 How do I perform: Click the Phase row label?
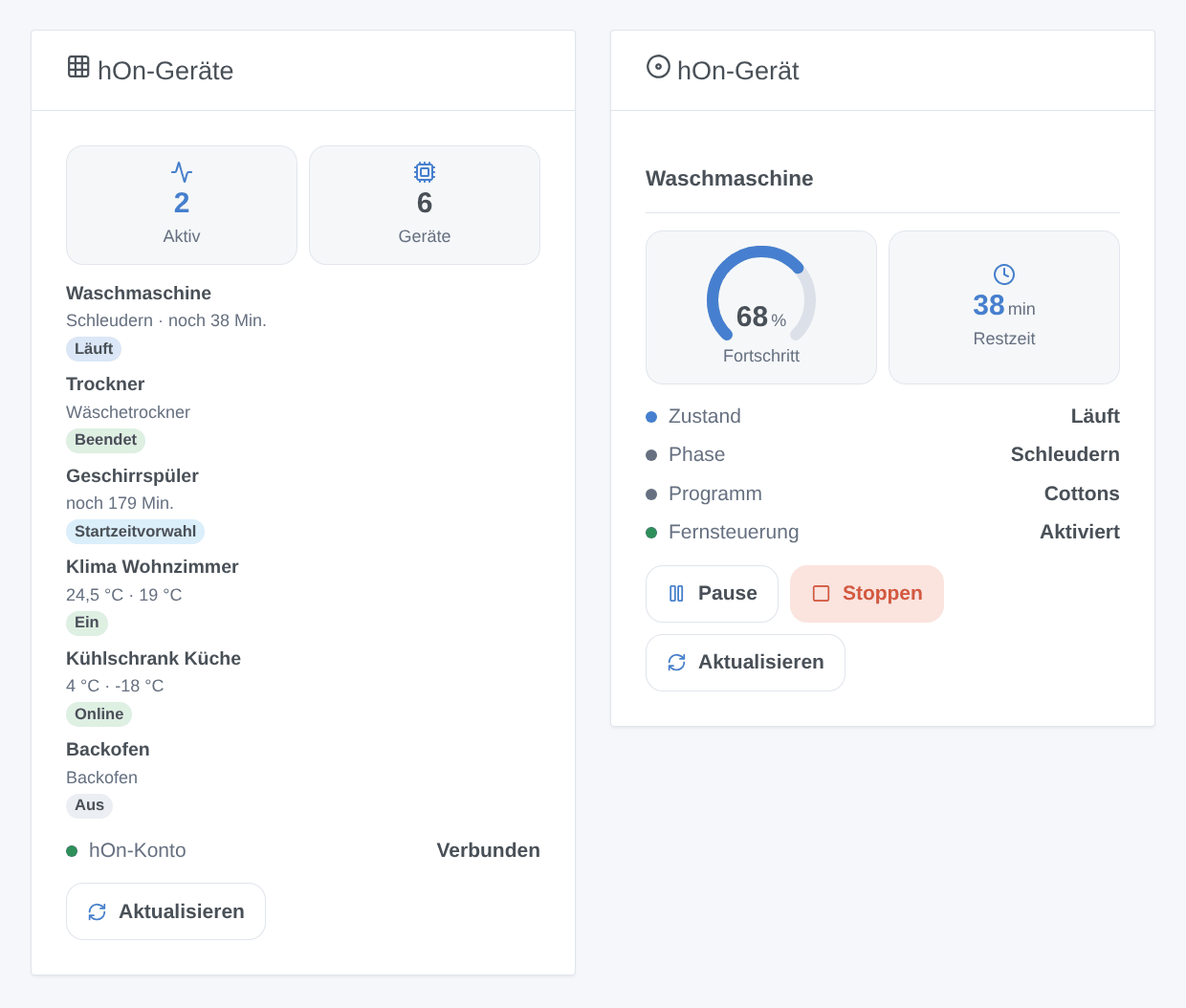coord(697,454)
